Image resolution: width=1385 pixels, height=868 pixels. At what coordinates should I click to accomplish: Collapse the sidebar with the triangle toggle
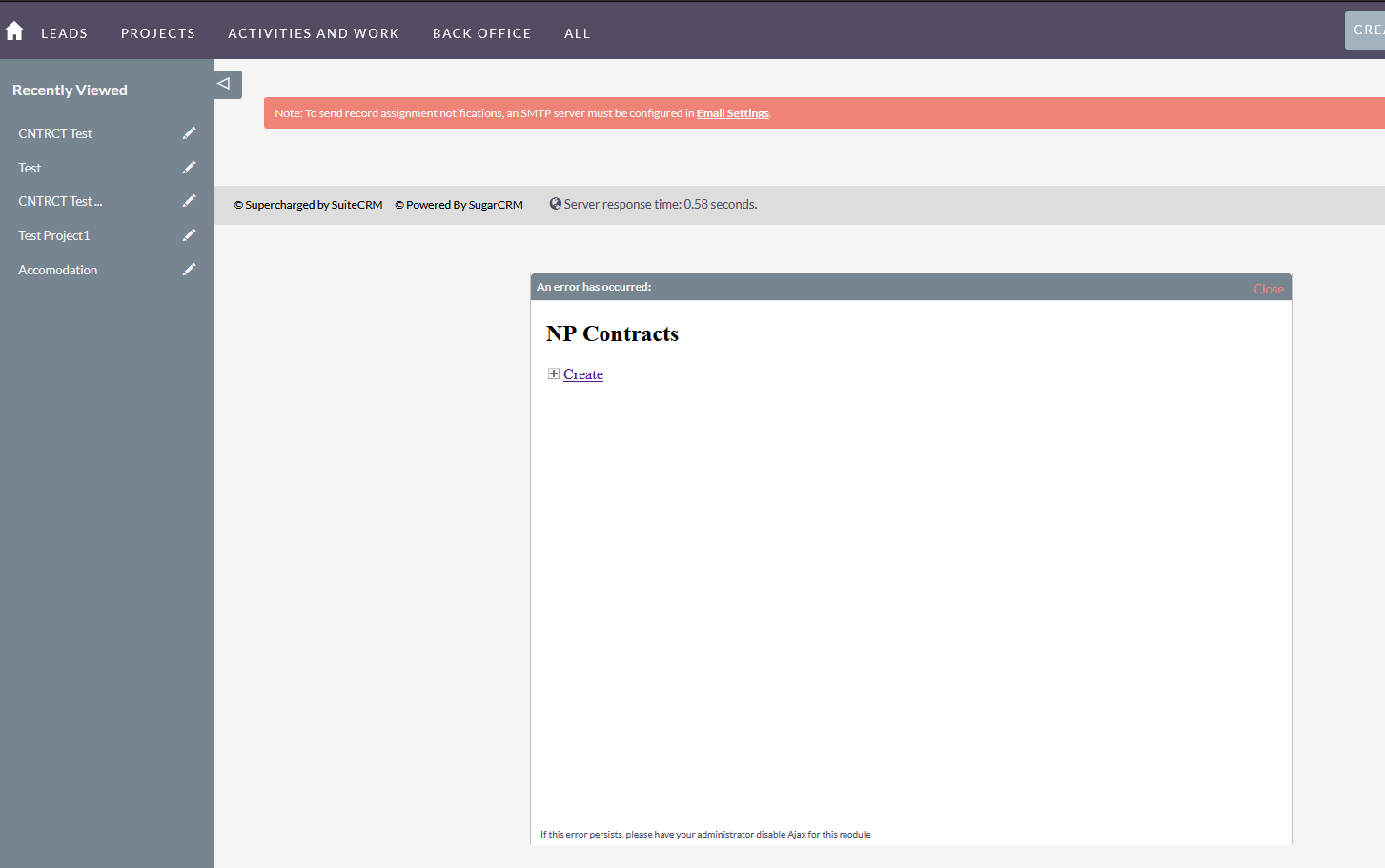[x=227, y=84]
